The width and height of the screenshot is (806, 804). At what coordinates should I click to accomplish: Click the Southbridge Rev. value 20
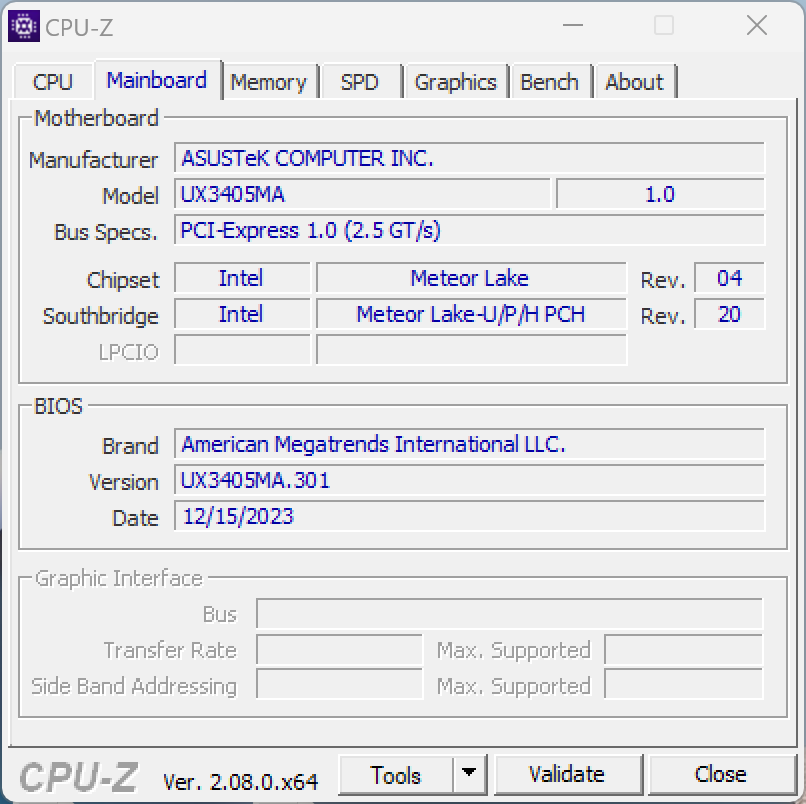[729, 314]
